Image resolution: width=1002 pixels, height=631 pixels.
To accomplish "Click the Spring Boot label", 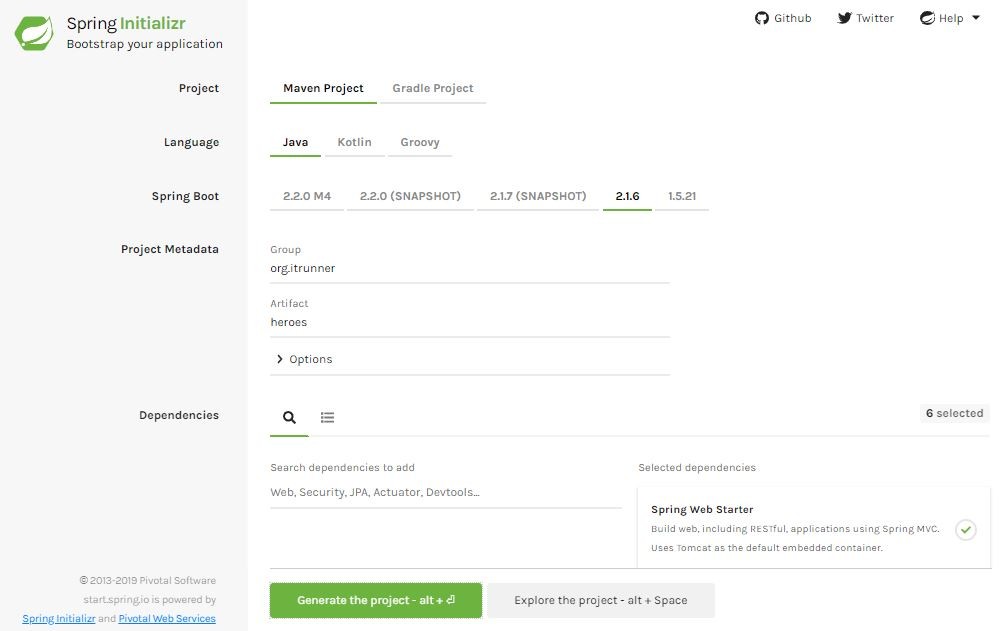I will pyautogui.click(x=185, y=196).
